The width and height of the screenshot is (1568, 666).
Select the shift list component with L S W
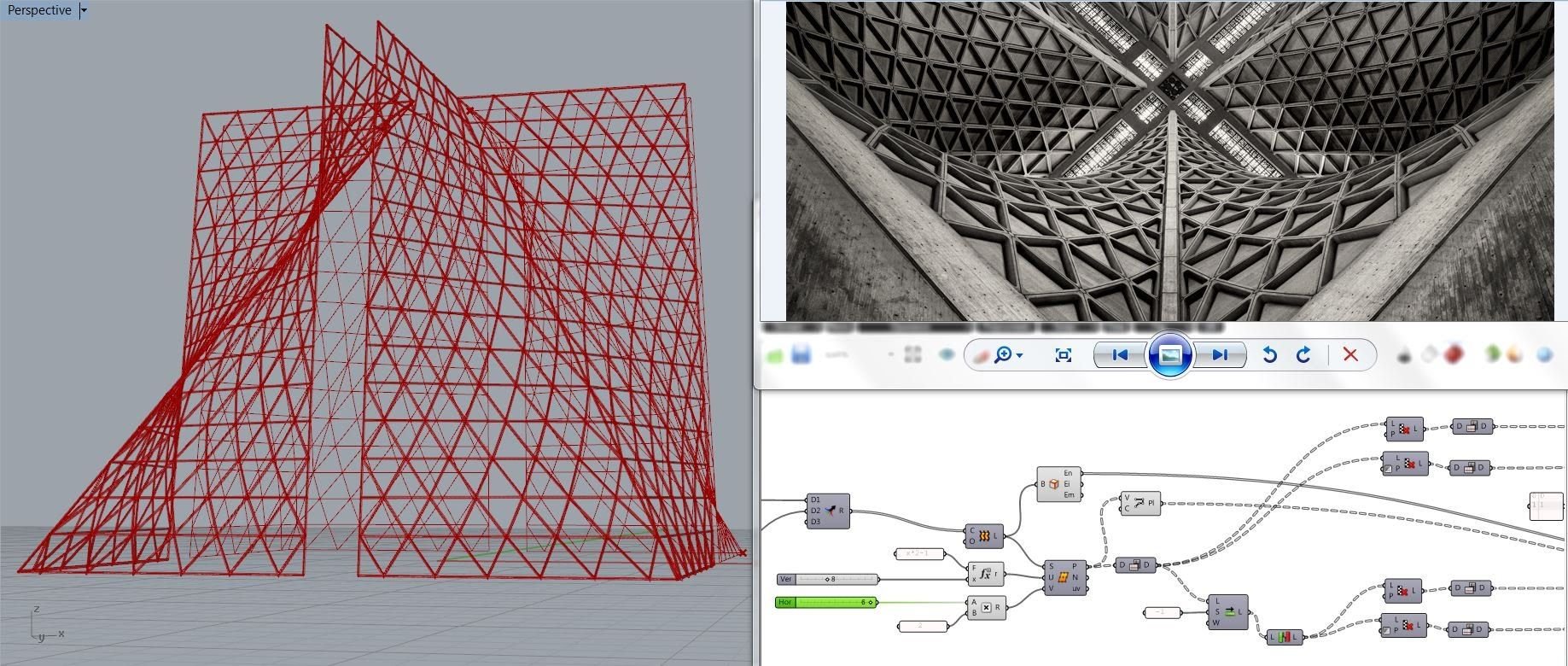coord(1227,611)
